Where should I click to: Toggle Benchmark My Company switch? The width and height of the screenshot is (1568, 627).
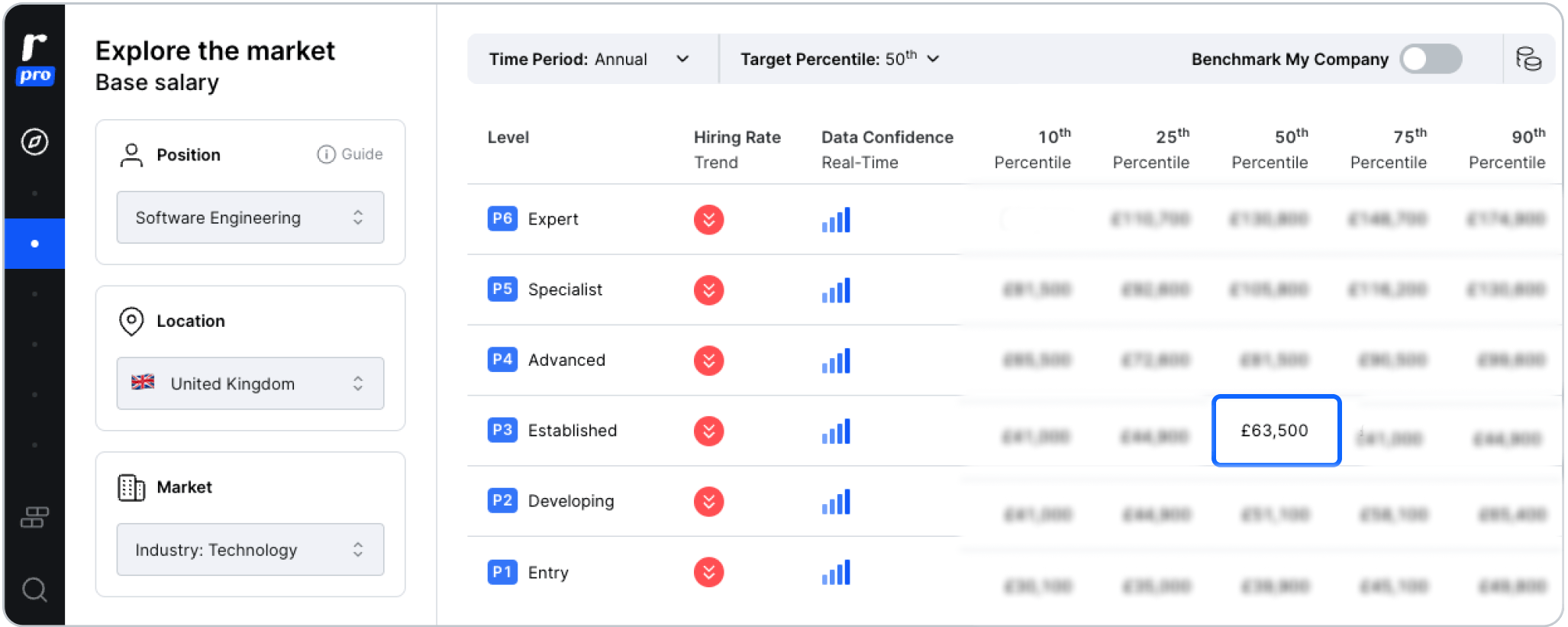point(1431,59)
